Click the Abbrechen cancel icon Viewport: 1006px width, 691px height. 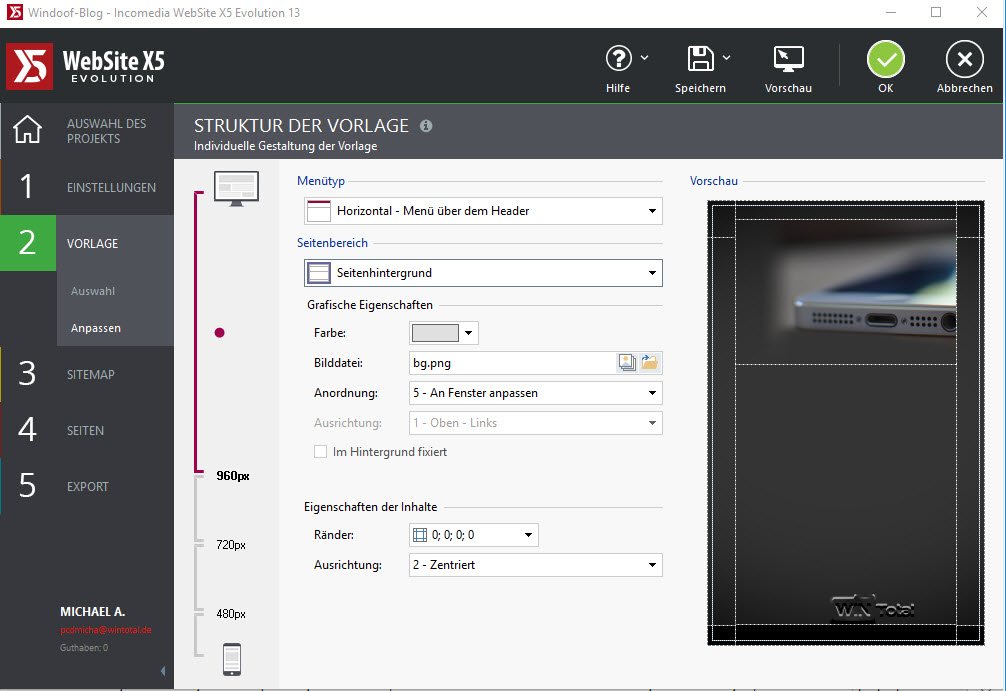point(964,60)
